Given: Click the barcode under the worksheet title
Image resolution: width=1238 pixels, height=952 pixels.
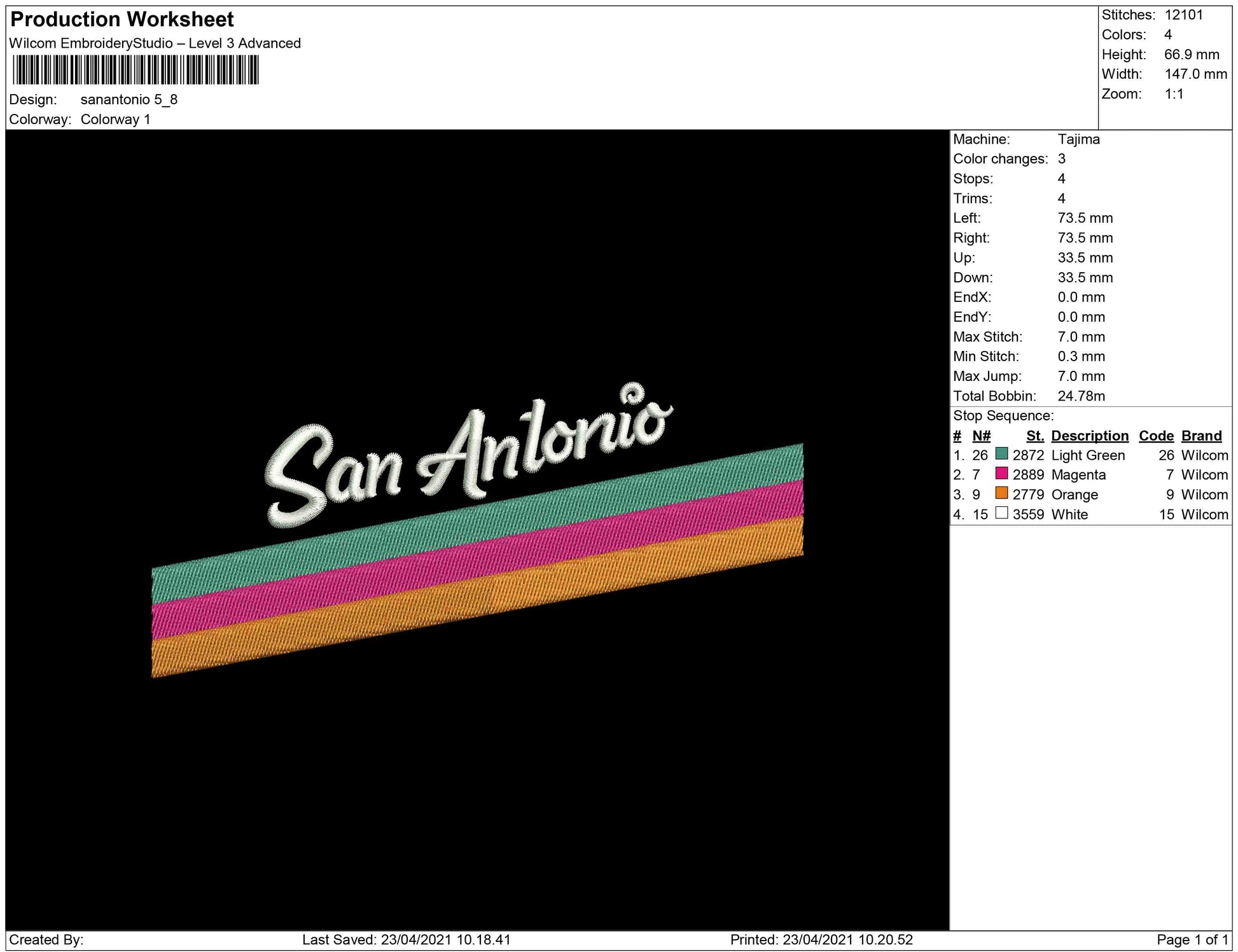Looking at the screenshot, I should click(135, 70).
